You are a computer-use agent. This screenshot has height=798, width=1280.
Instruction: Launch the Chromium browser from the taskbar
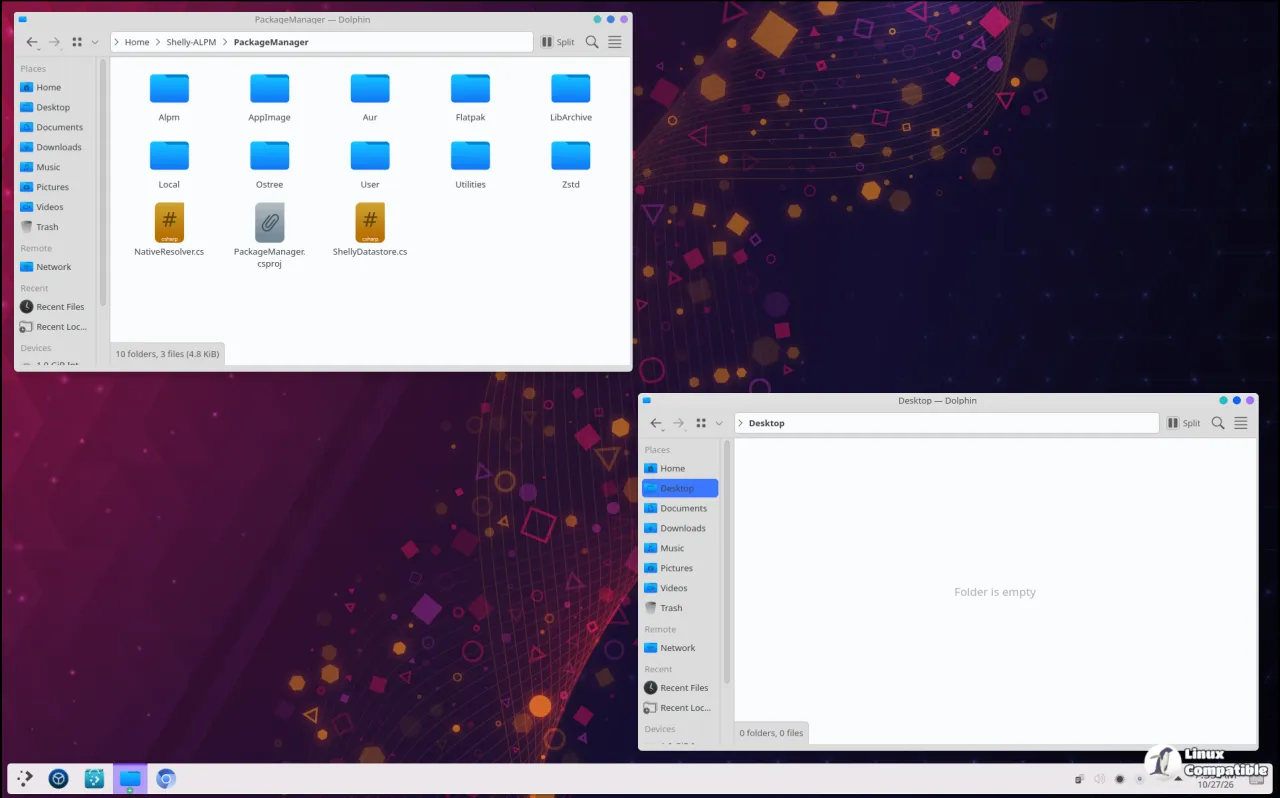coord(166,778)
